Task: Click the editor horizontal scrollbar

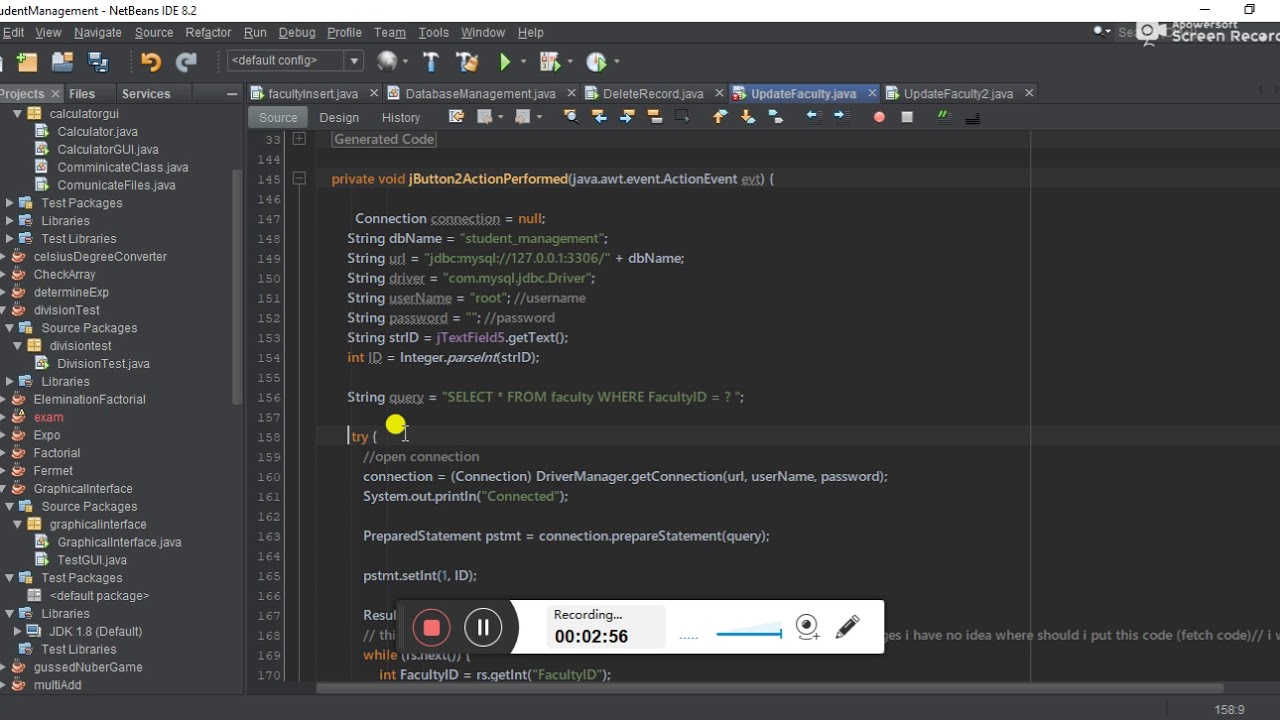Action: (770, 688)
